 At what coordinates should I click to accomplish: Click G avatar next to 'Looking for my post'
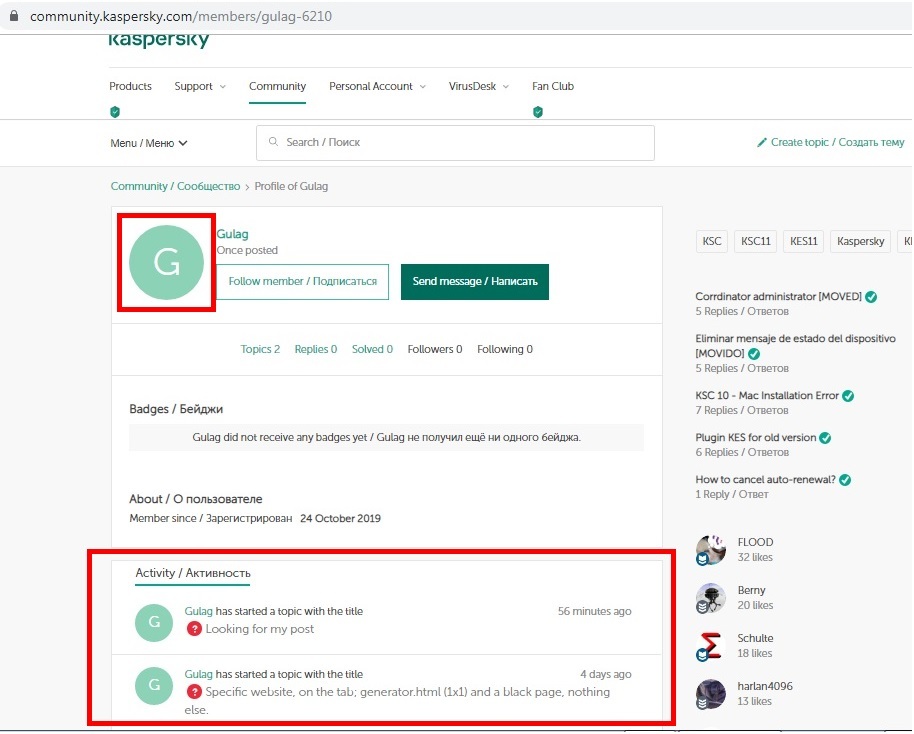pos(154,622)
